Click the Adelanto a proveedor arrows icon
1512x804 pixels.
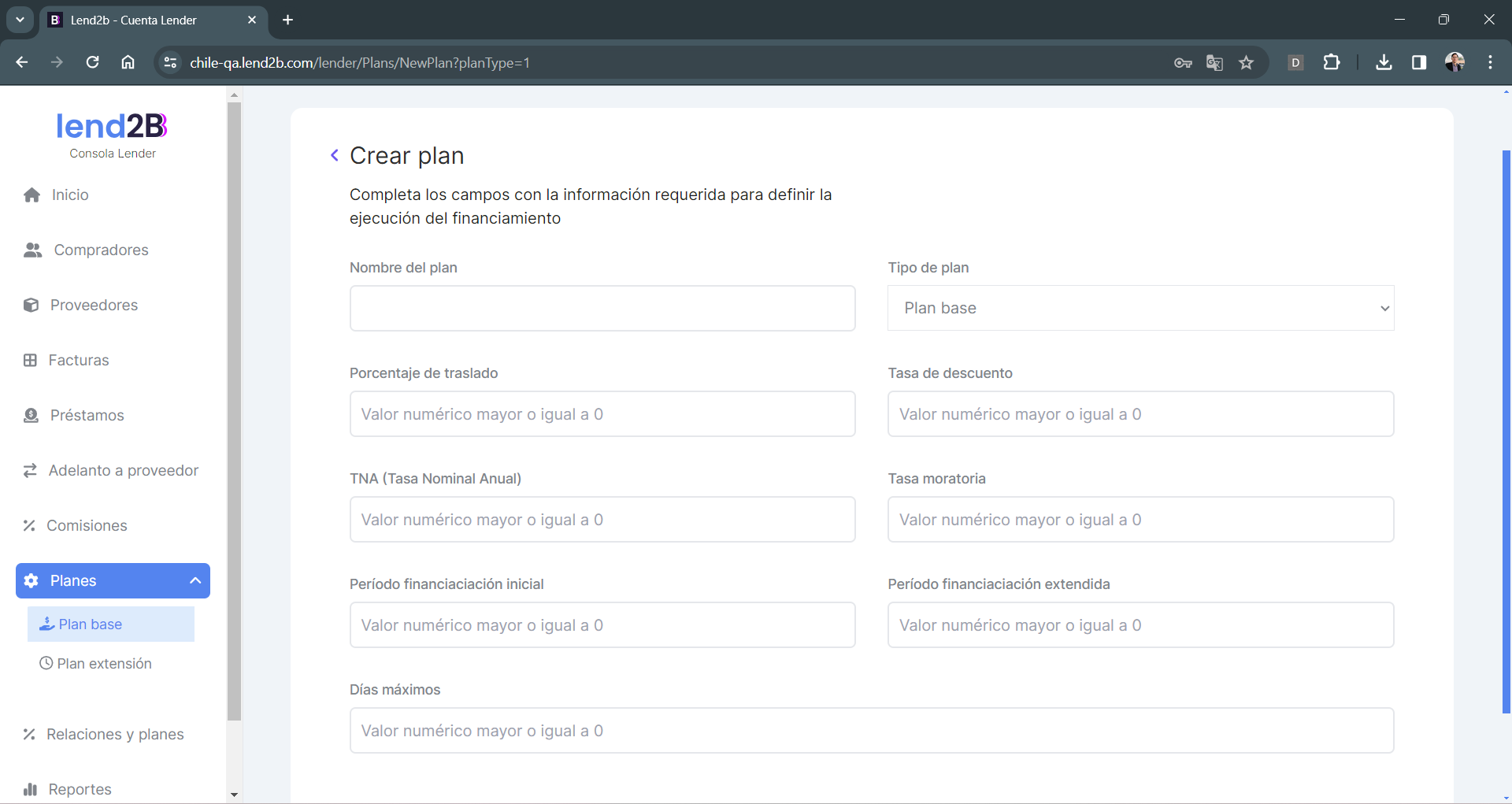[x=30, y=471]
